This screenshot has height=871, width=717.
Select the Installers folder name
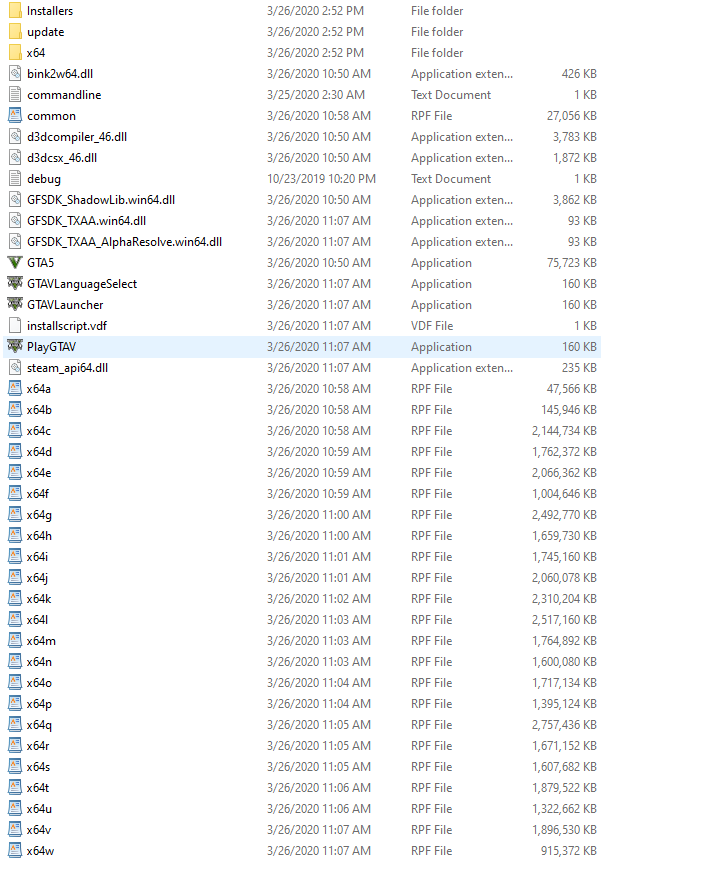pyautogui.click(x=50, y=11)
